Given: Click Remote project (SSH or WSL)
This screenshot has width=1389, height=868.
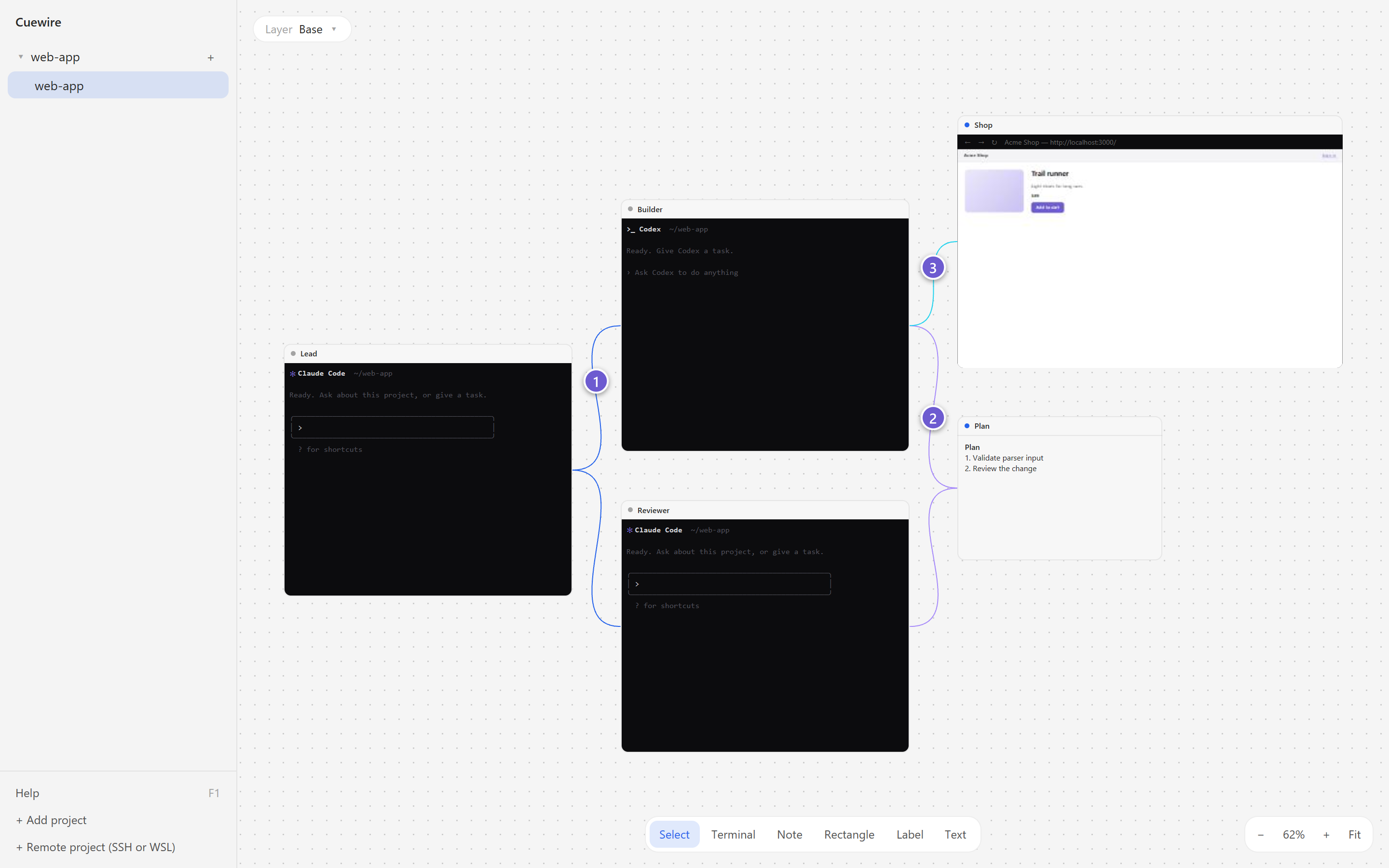Looking at the screenshot, I should point(95,847).
